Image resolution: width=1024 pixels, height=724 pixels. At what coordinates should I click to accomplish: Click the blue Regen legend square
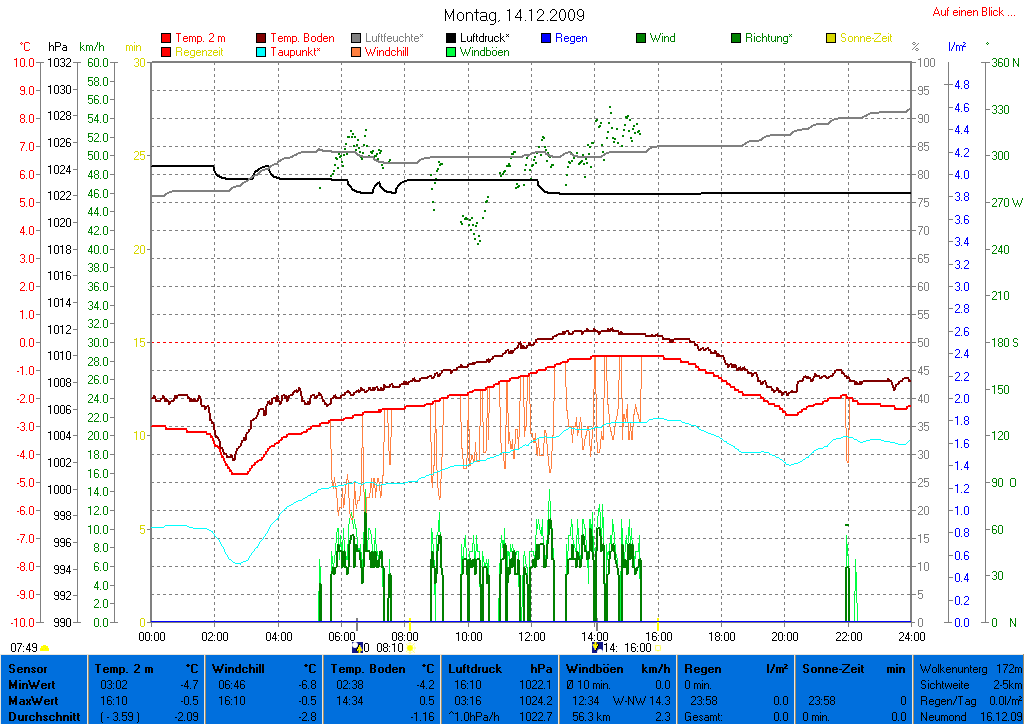[546, 38]
